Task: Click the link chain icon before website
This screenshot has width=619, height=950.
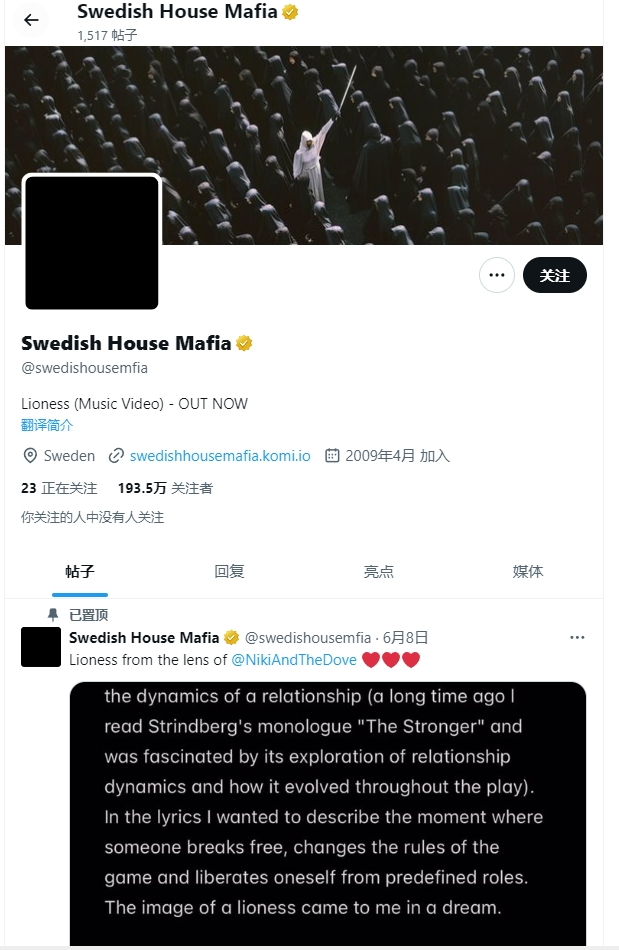Action: (x=116, y=456)
